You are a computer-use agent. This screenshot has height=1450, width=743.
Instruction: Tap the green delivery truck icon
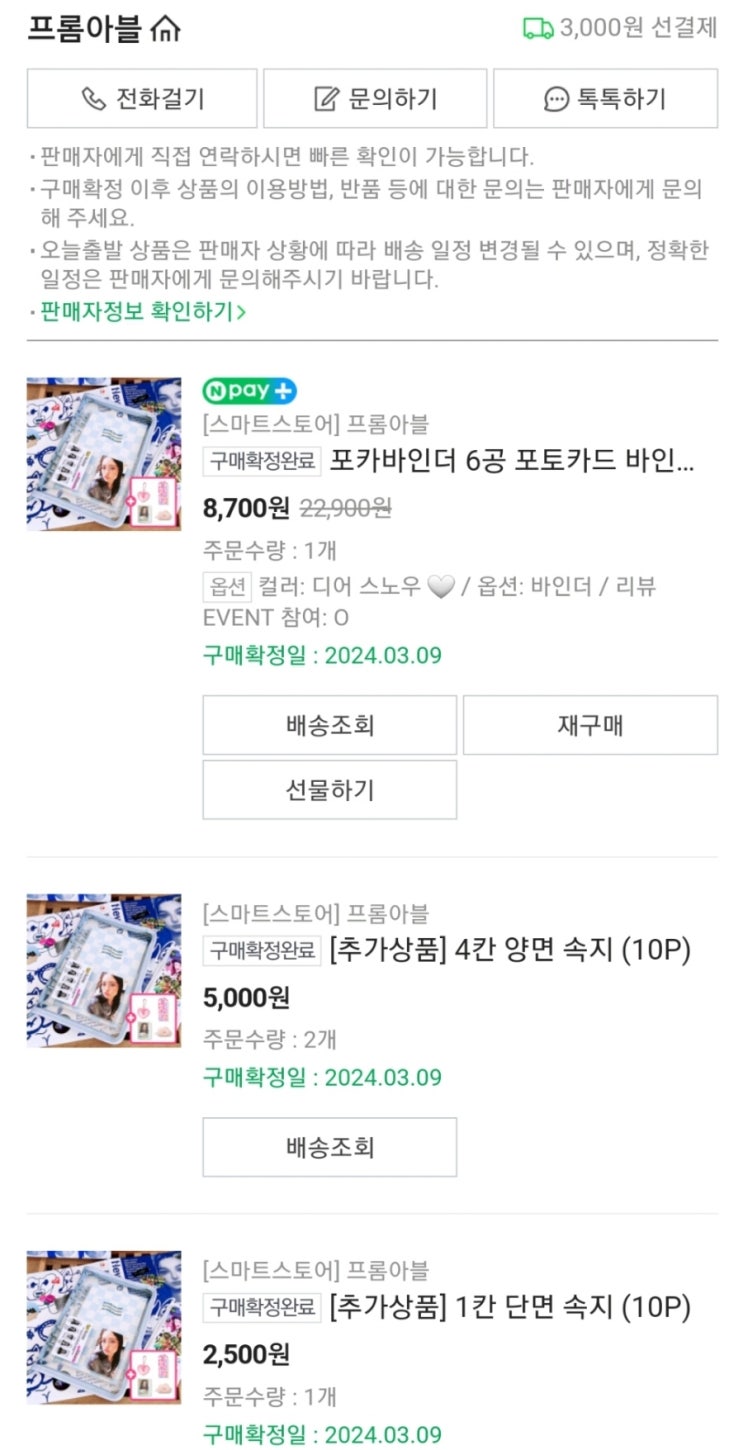538,29
